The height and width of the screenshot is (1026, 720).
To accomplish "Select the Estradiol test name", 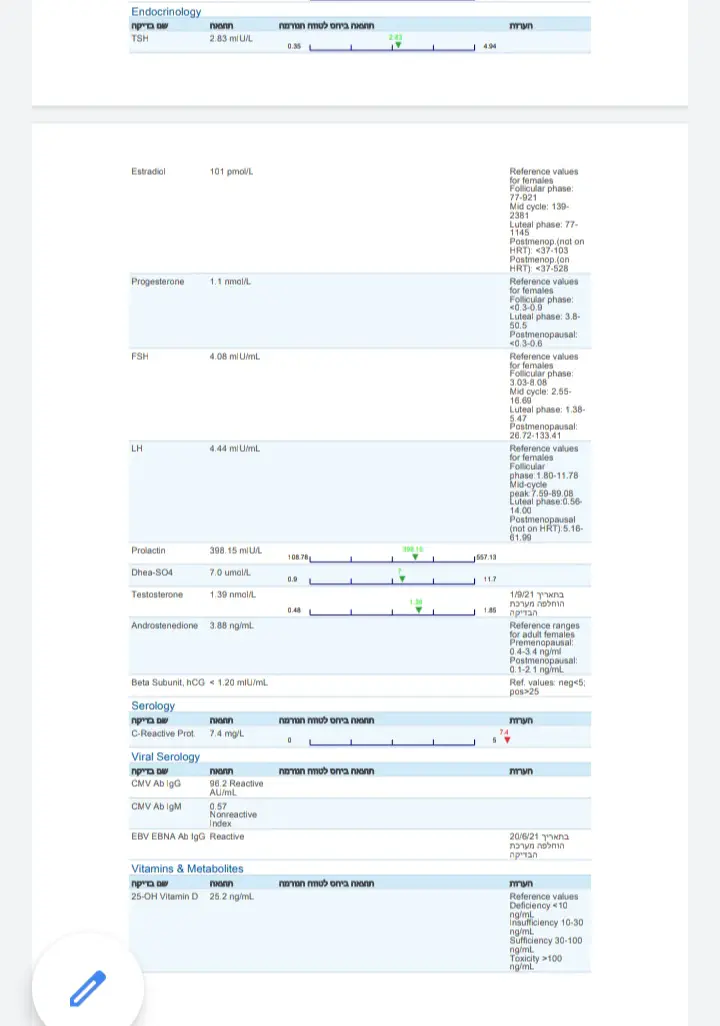I will (x=148, y=171).
